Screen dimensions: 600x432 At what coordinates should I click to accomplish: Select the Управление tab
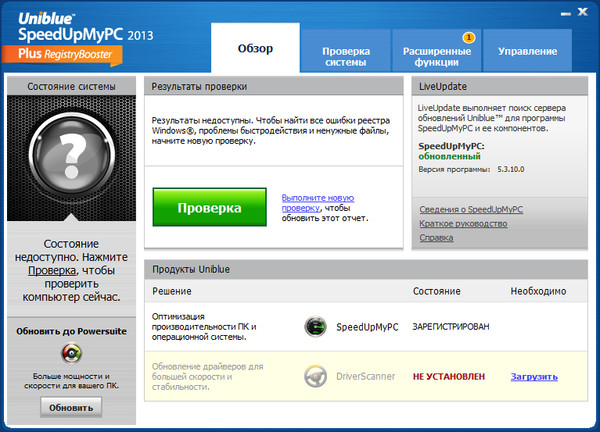point(527,51)
